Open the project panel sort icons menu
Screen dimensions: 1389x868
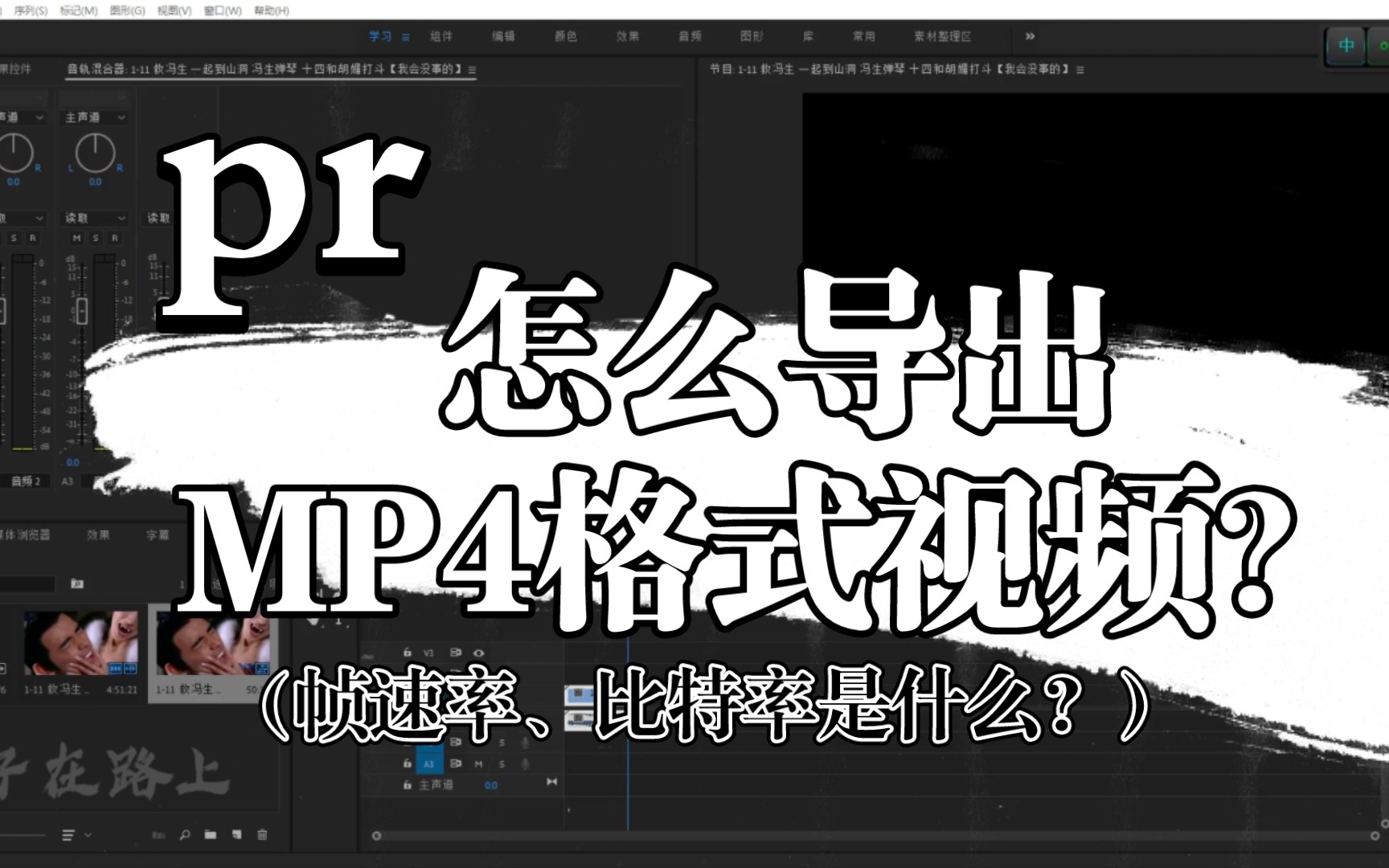pyautogui.click(x=69, y=835)
